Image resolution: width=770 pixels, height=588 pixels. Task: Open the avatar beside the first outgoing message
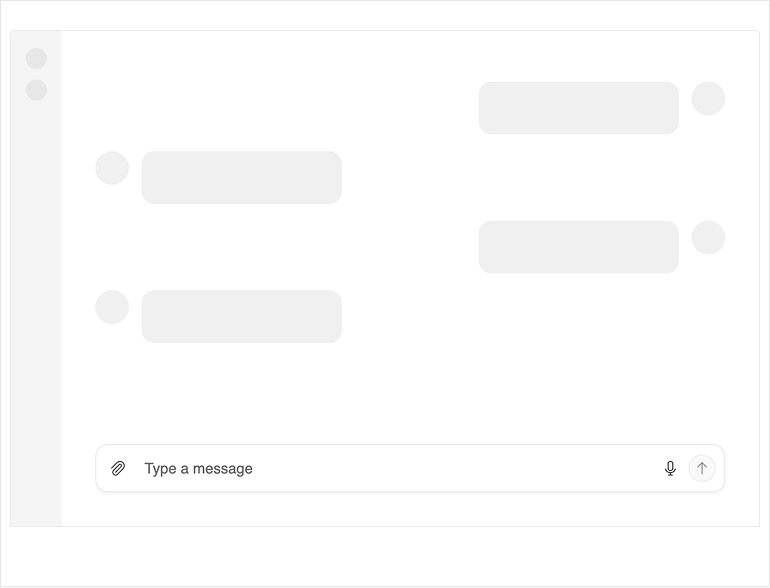point(708,99)
